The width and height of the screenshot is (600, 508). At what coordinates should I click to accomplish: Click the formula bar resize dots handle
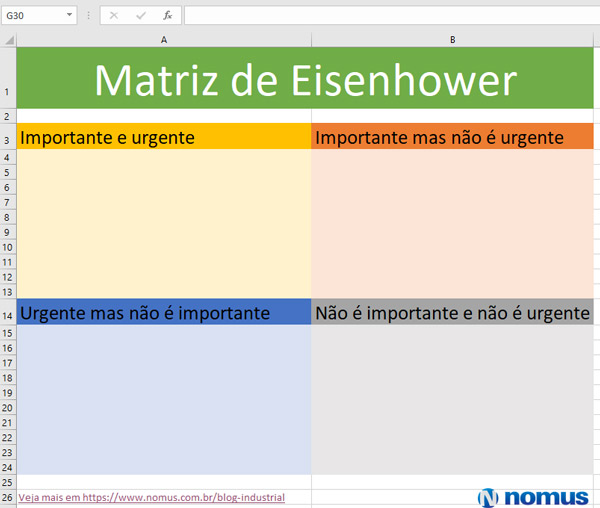89,16
